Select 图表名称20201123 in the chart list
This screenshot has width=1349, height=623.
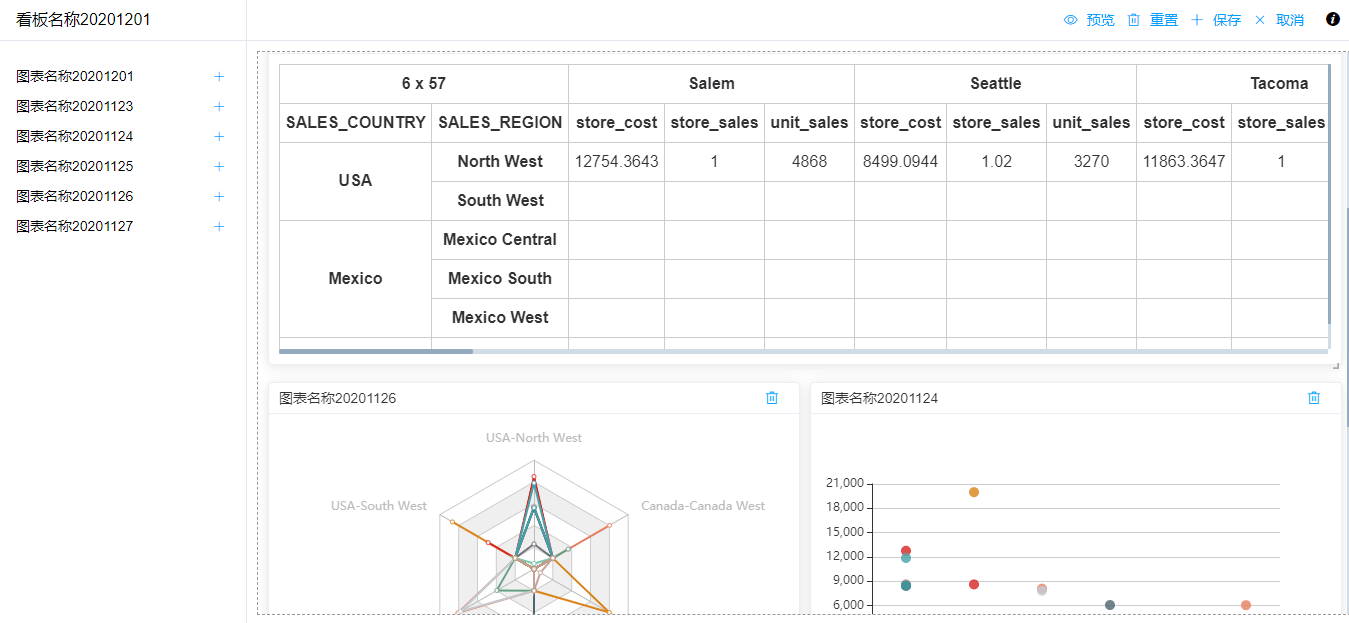(x=75, y=106)
